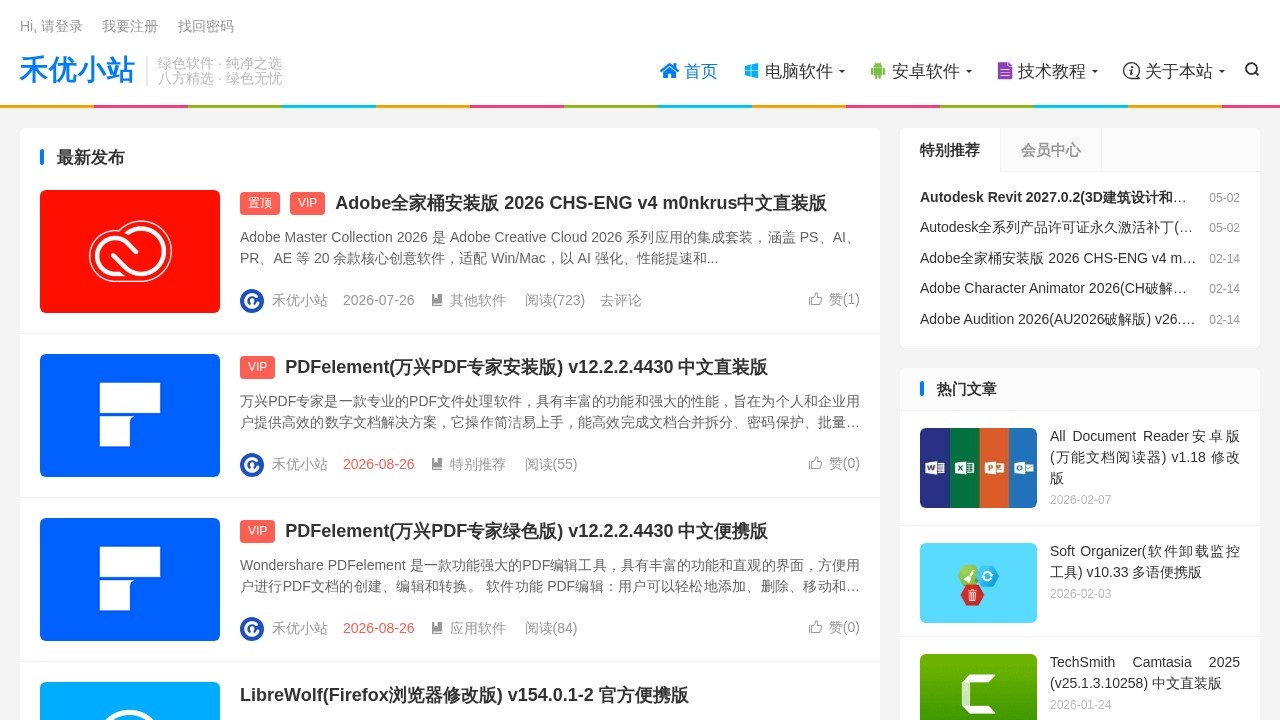The height and width of the screenshot is (720, 1280).
Task: Click the Windows icon beside 电脑软件
Action: click(751, 70)
